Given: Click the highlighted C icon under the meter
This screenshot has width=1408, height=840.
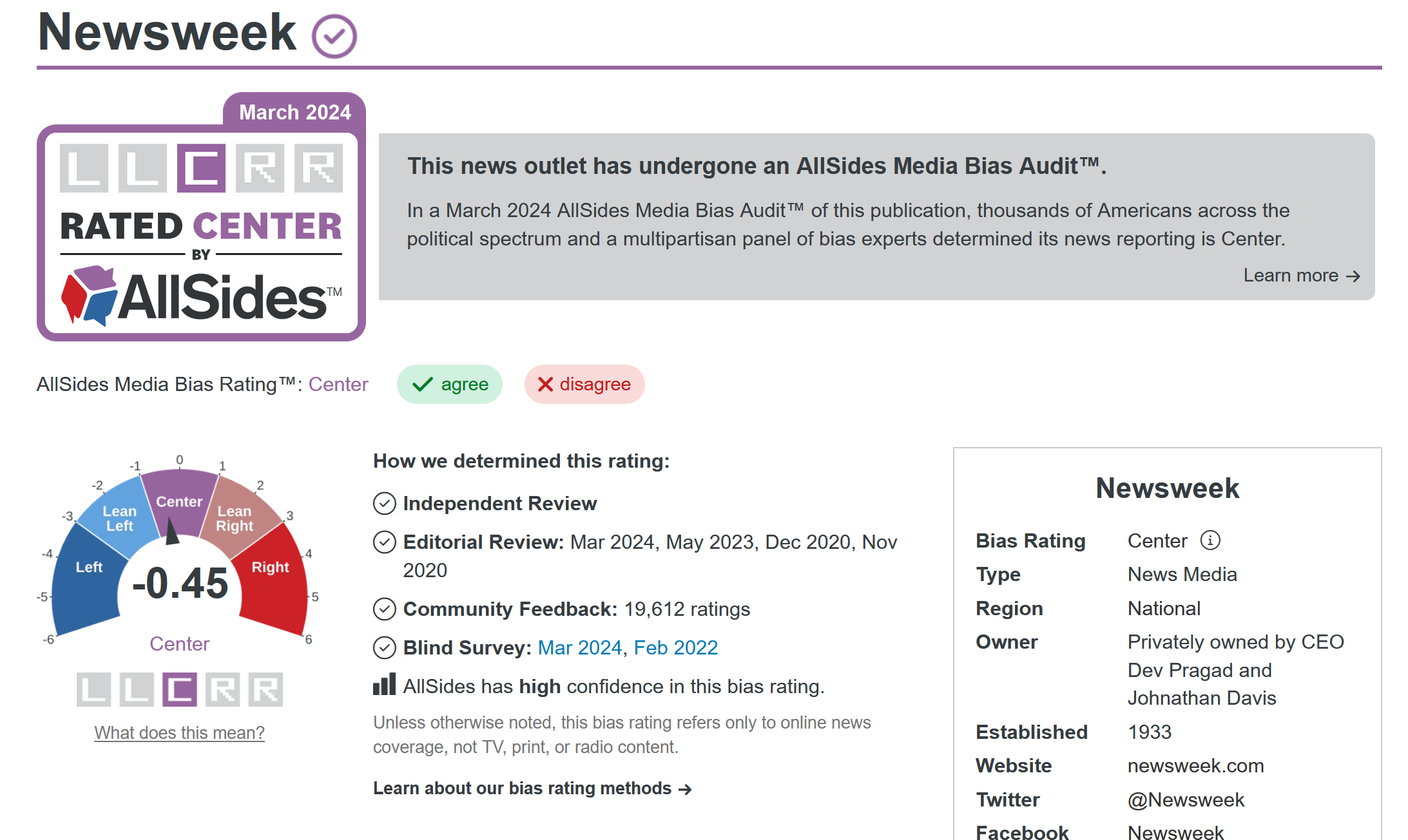Looking at the screenshot, I should coord(180,690).
